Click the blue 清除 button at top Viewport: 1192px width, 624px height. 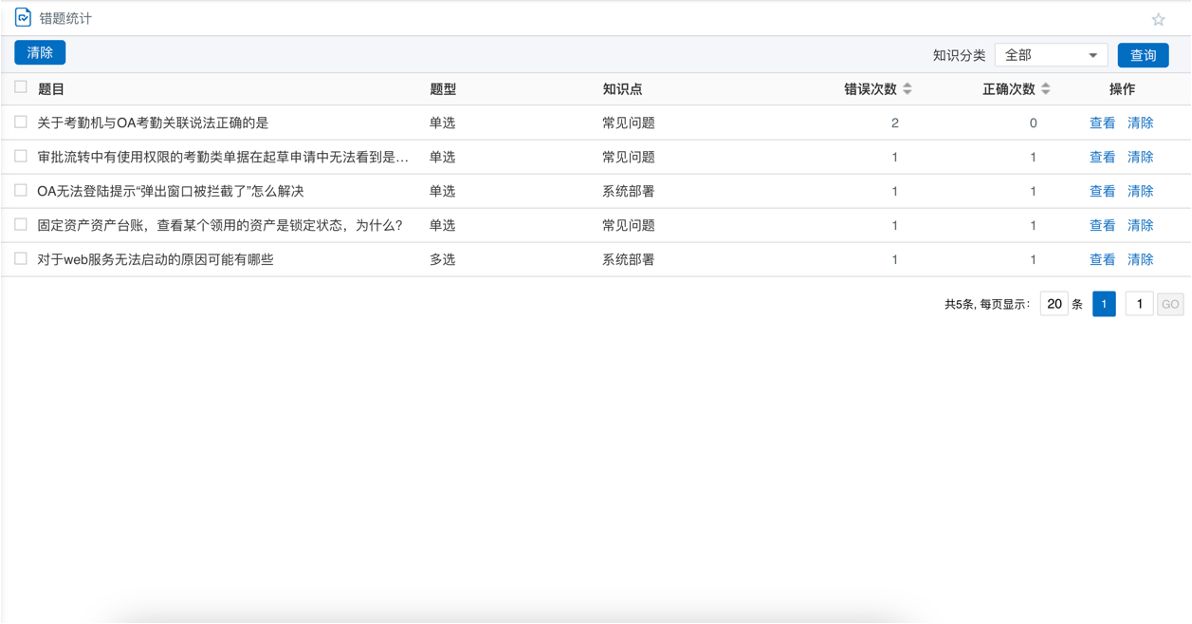tap(40, 53)
